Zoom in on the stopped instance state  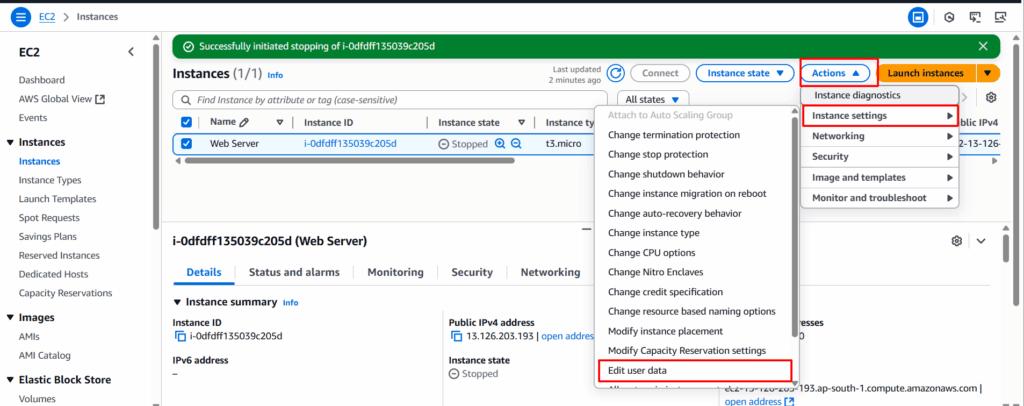(500, 144)
